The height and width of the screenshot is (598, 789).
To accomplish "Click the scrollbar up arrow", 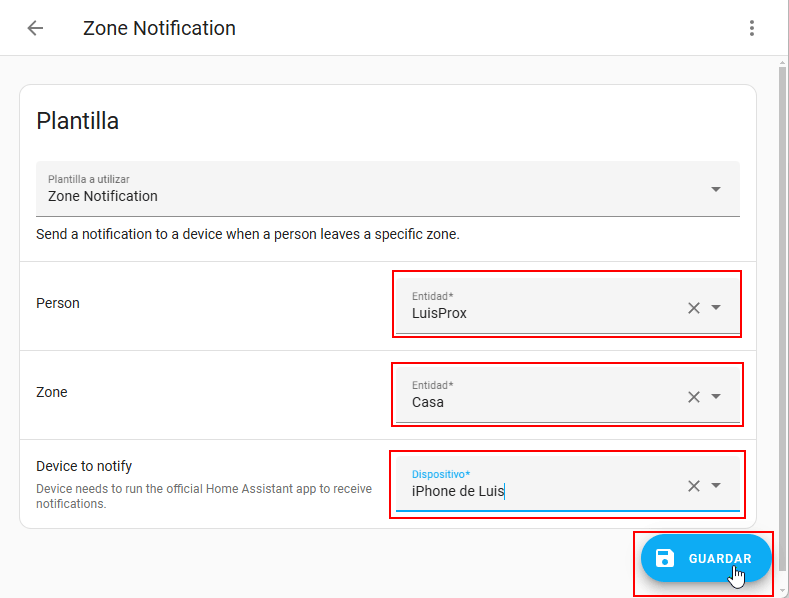I will click(x=783, y=64).
